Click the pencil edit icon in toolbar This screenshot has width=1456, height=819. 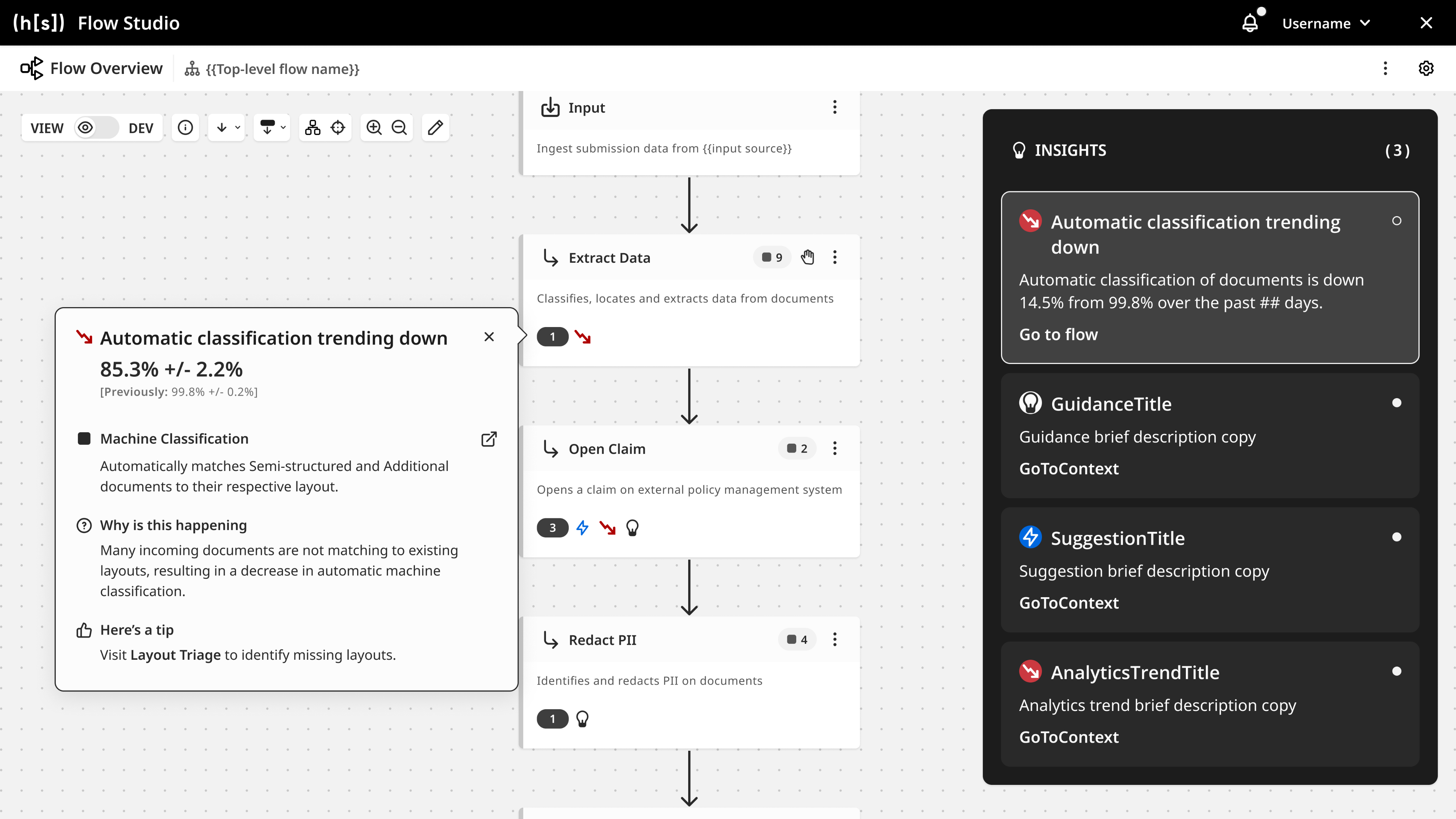[x=435, y=128]
